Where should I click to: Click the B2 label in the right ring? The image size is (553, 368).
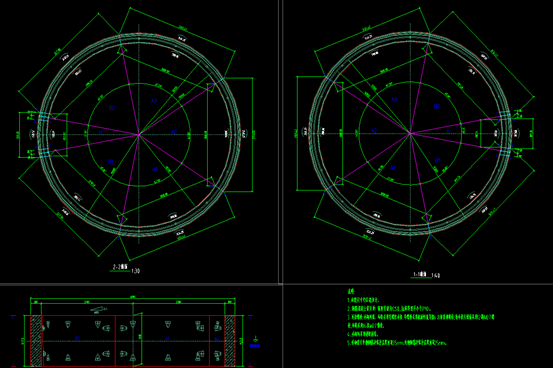[437, 106]
